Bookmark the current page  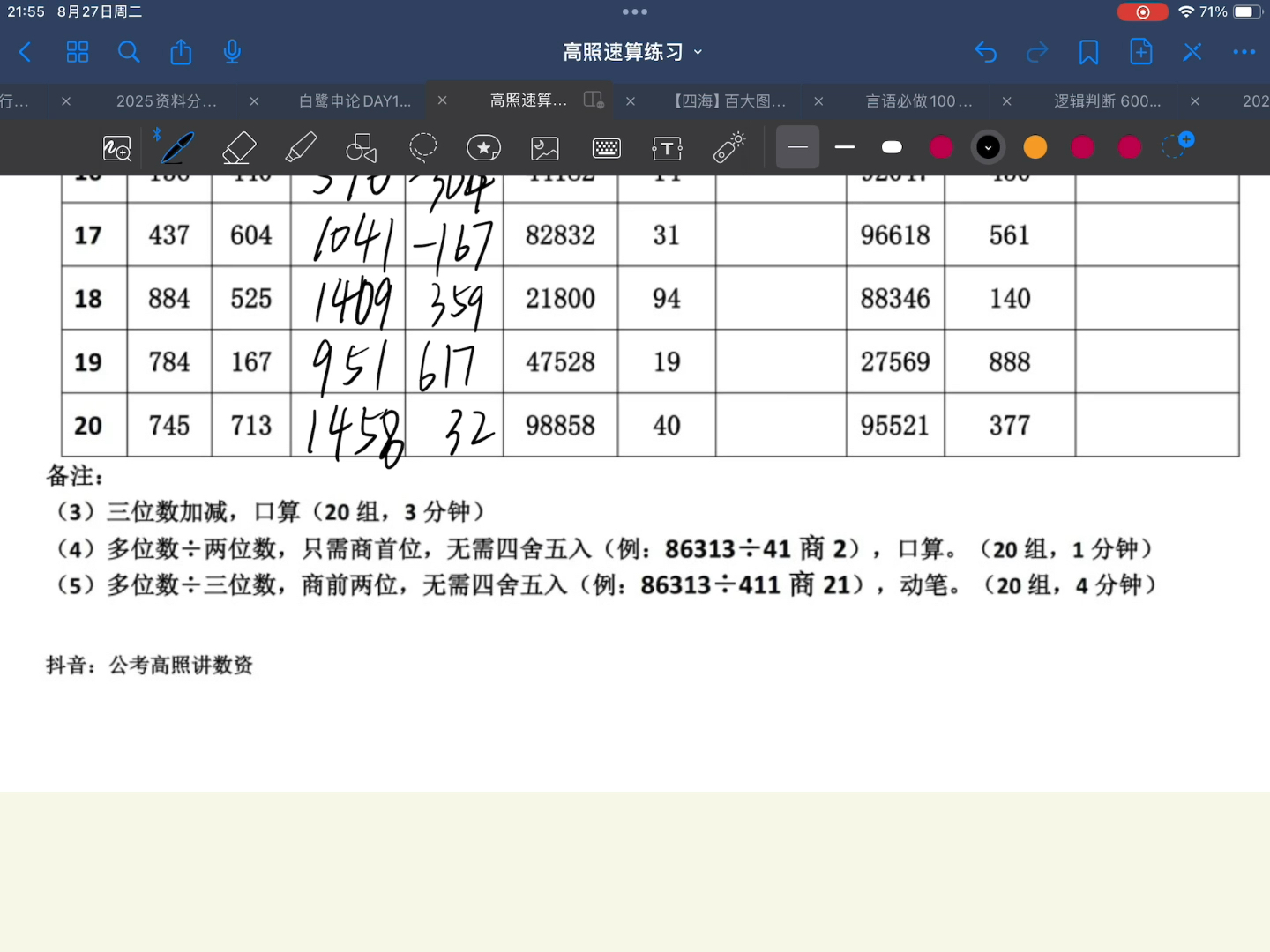click(x=1088, y=52)
